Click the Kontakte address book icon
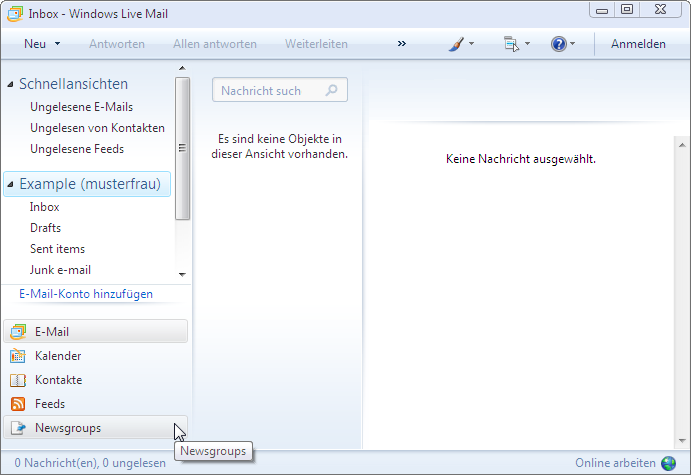Viewport: 691px width, 475px height. click(18, 380)
